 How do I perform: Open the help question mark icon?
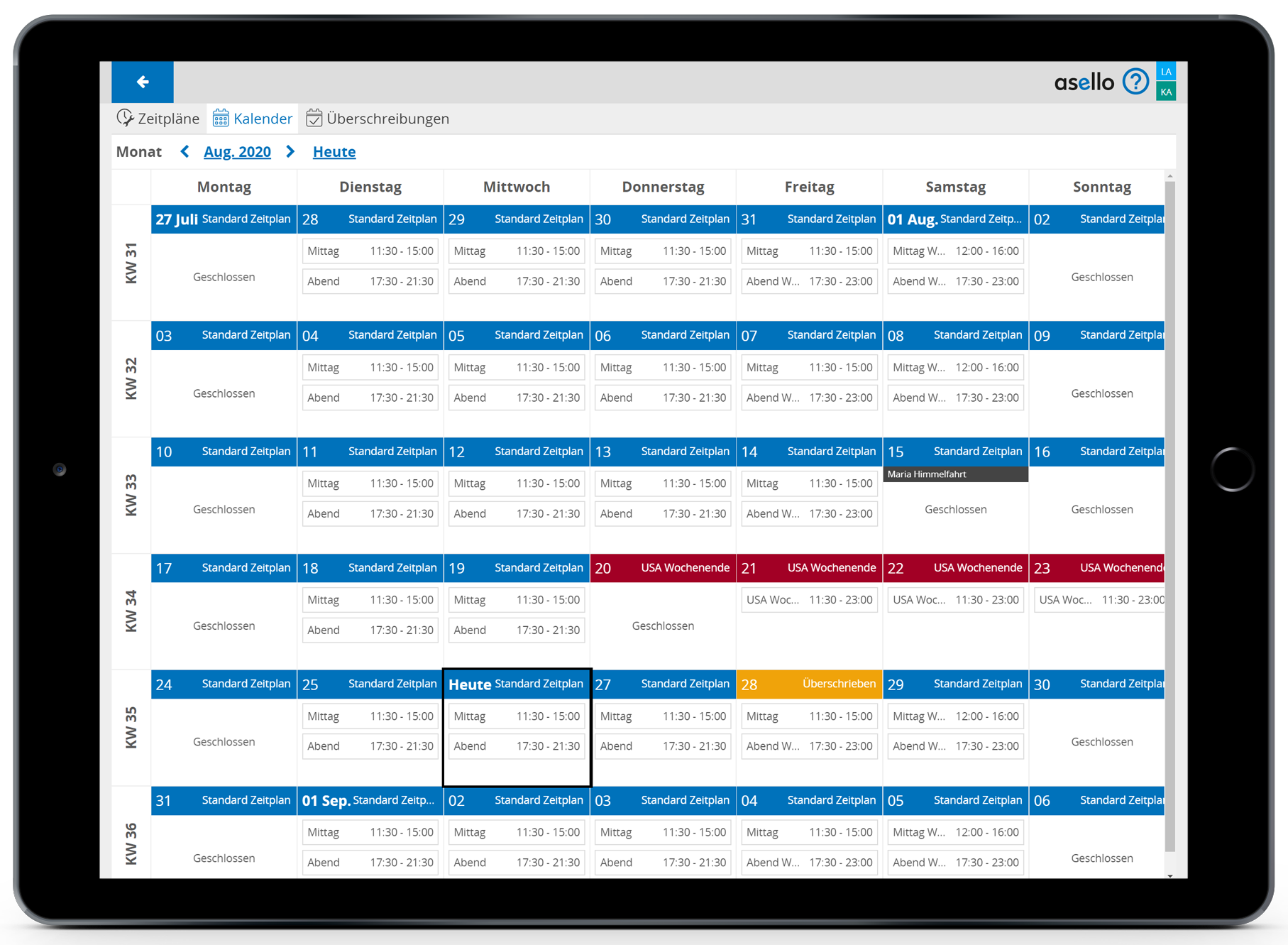tap(1135, 82)
